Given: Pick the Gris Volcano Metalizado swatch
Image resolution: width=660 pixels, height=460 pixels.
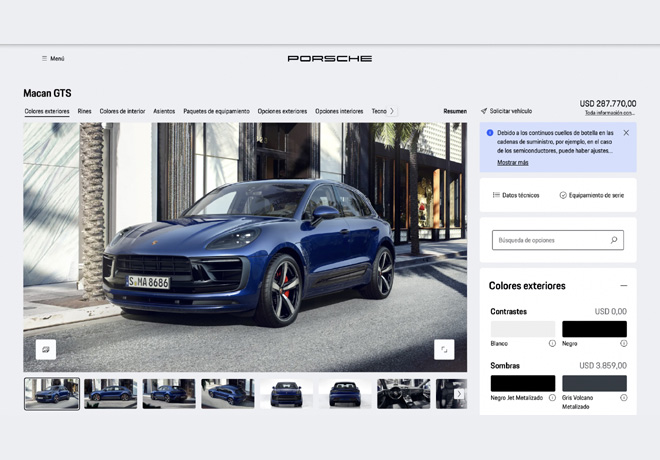Looking at the screenshot, I should tap(594, 383).
